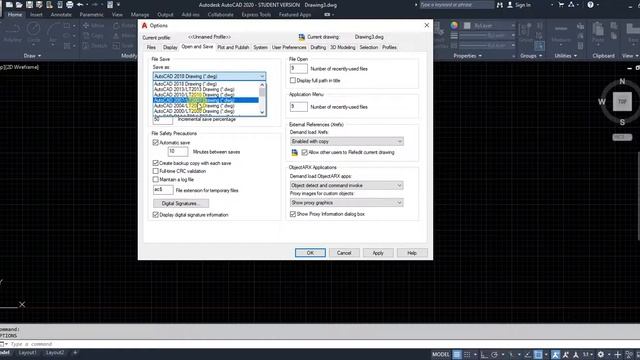Click Minutes between saves input field
This screenshot has width=640, height=360.
tap(178, 151)
